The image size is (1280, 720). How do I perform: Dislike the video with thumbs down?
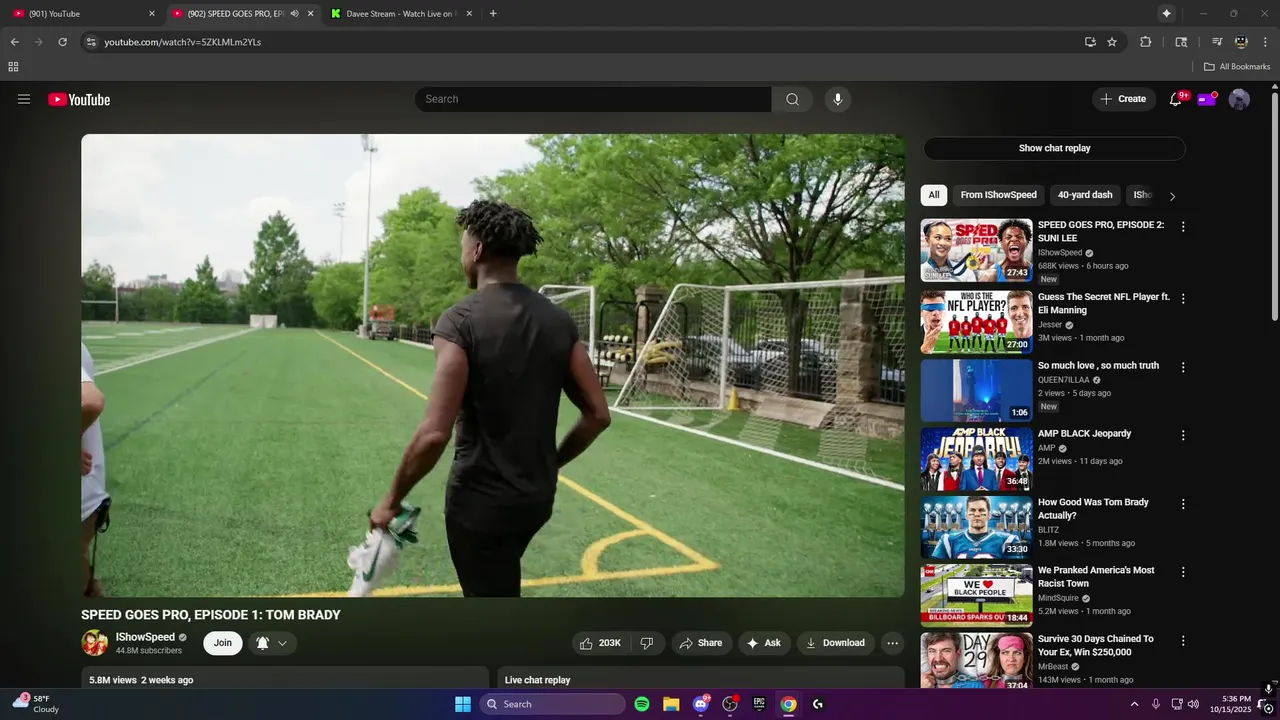pos(647,643)
